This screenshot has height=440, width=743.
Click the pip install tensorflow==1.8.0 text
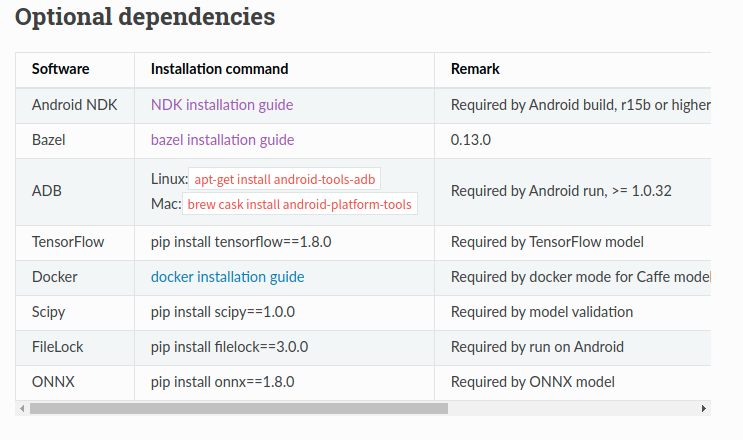pyautogui.click(x=240, y=241)
